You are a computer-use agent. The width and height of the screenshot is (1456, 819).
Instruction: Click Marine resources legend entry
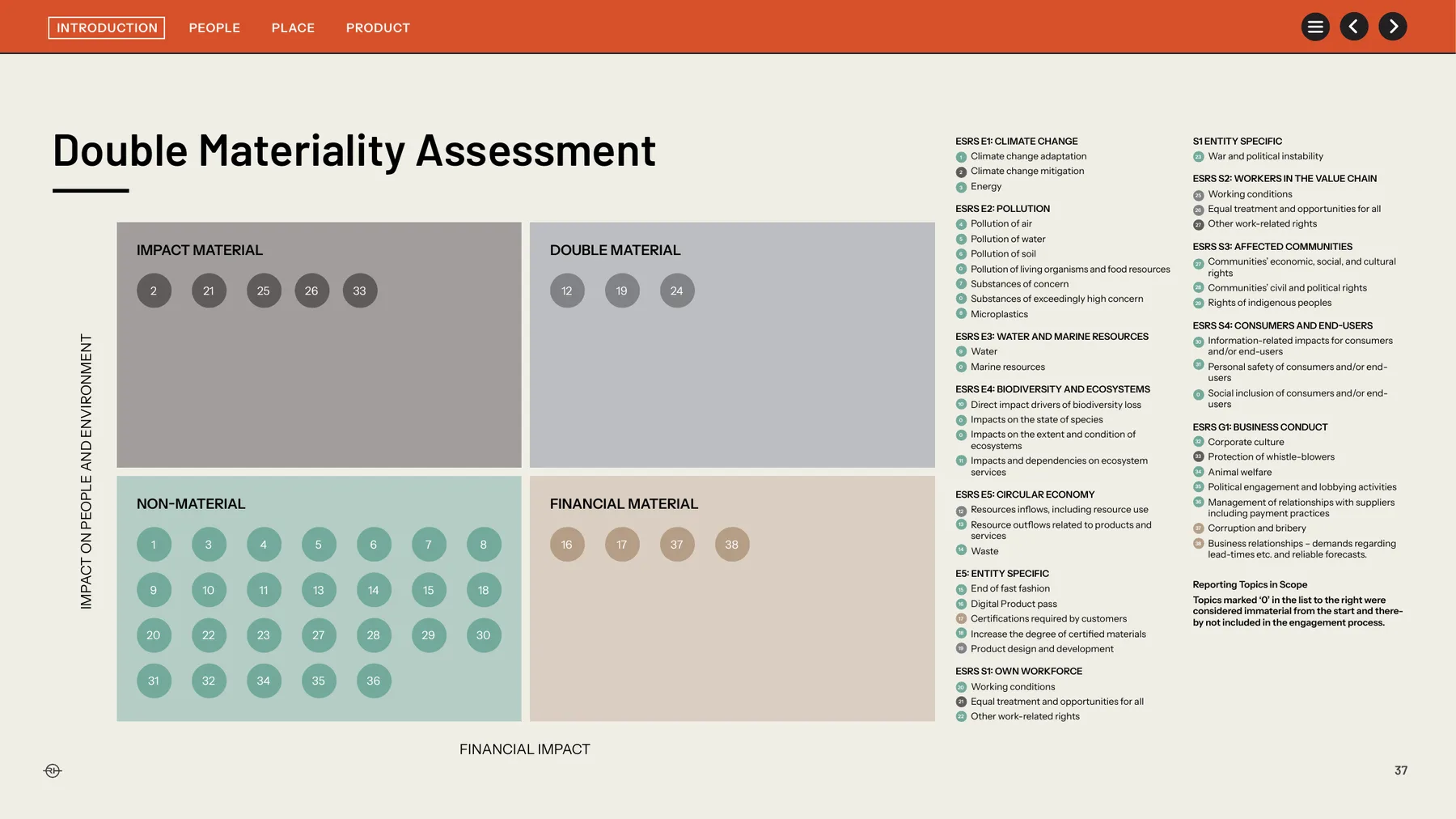click(1001, 367)
